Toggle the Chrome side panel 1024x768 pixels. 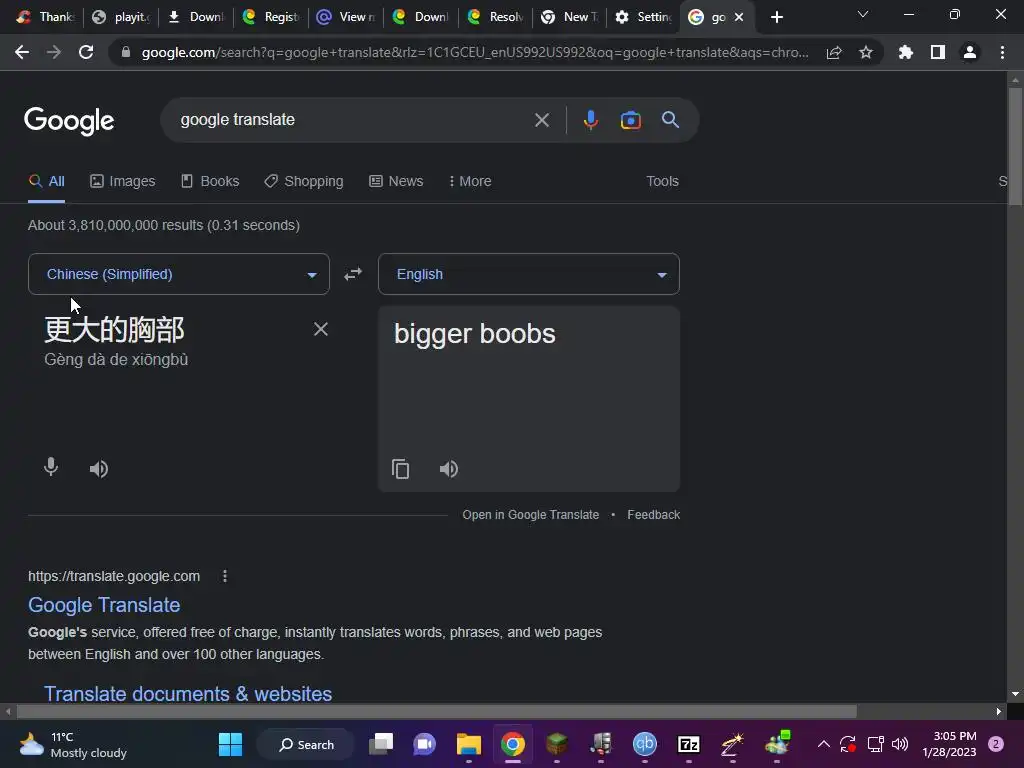tap(938, 52)
